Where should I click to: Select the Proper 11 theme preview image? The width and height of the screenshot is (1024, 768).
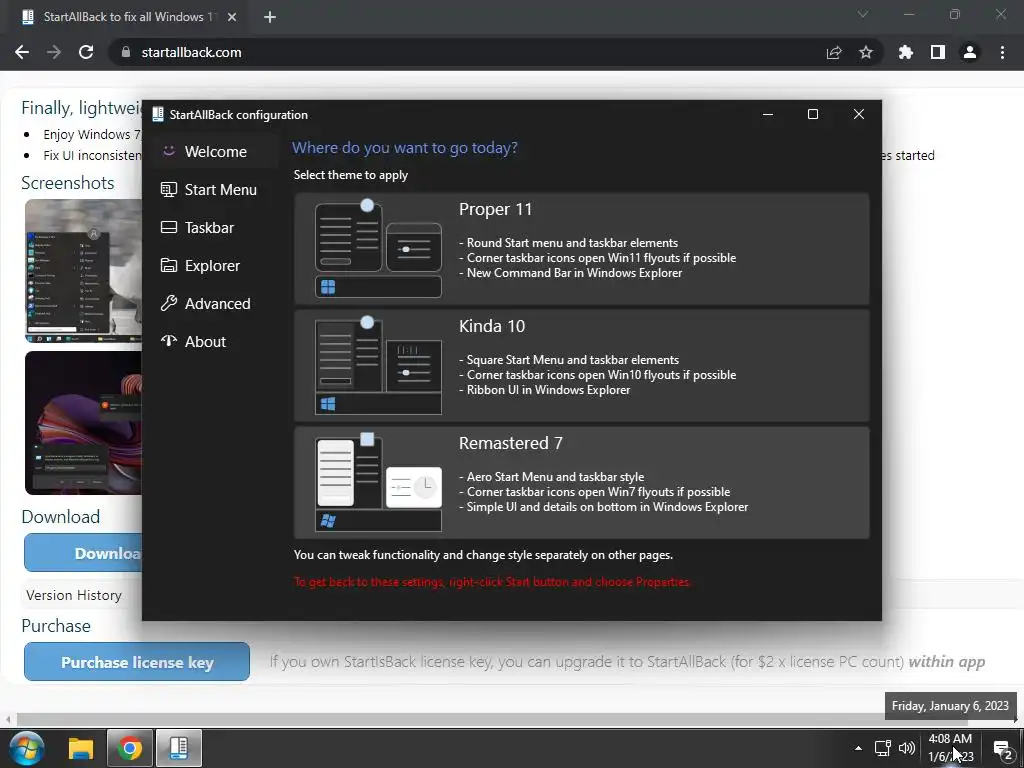378,248
